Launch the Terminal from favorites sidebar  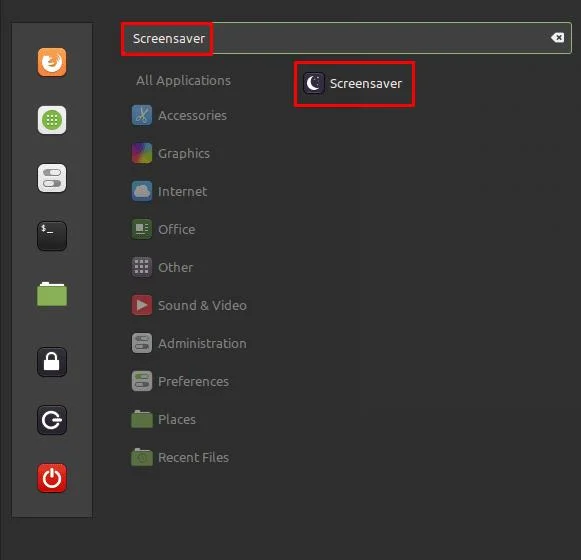(52, 236)
